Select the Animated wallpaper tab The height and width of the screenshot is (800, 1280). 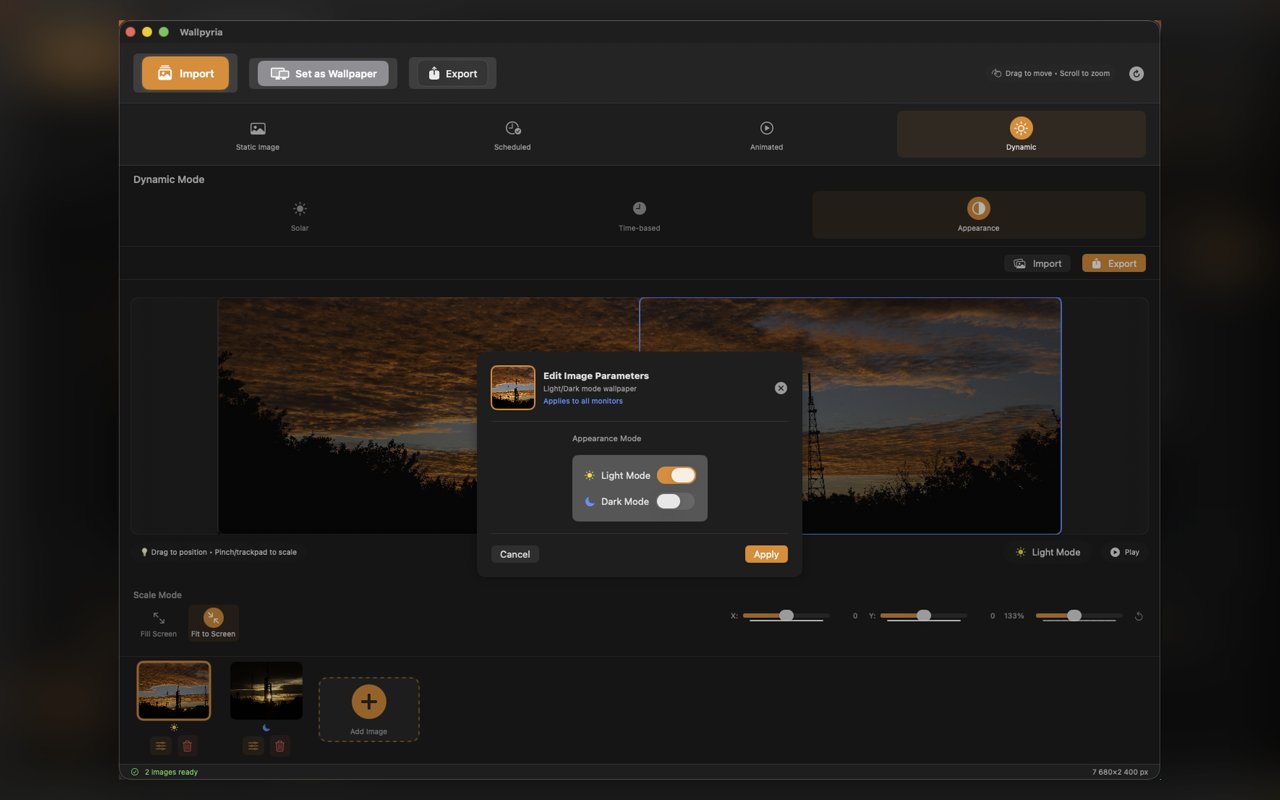(x=767, y=135)
